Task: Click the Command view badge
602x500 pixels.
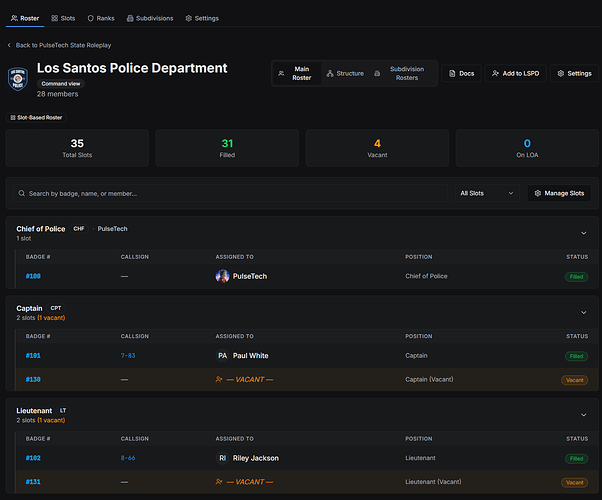Action: tap(61, 84)
